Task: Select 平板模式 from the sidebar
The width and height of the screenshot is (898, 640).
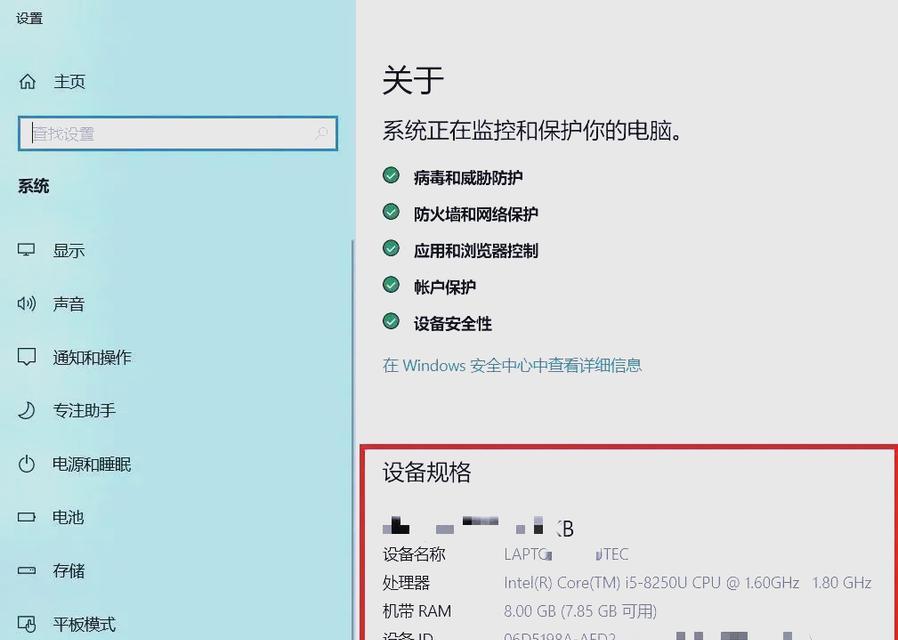Action: (x=84, y=624)
